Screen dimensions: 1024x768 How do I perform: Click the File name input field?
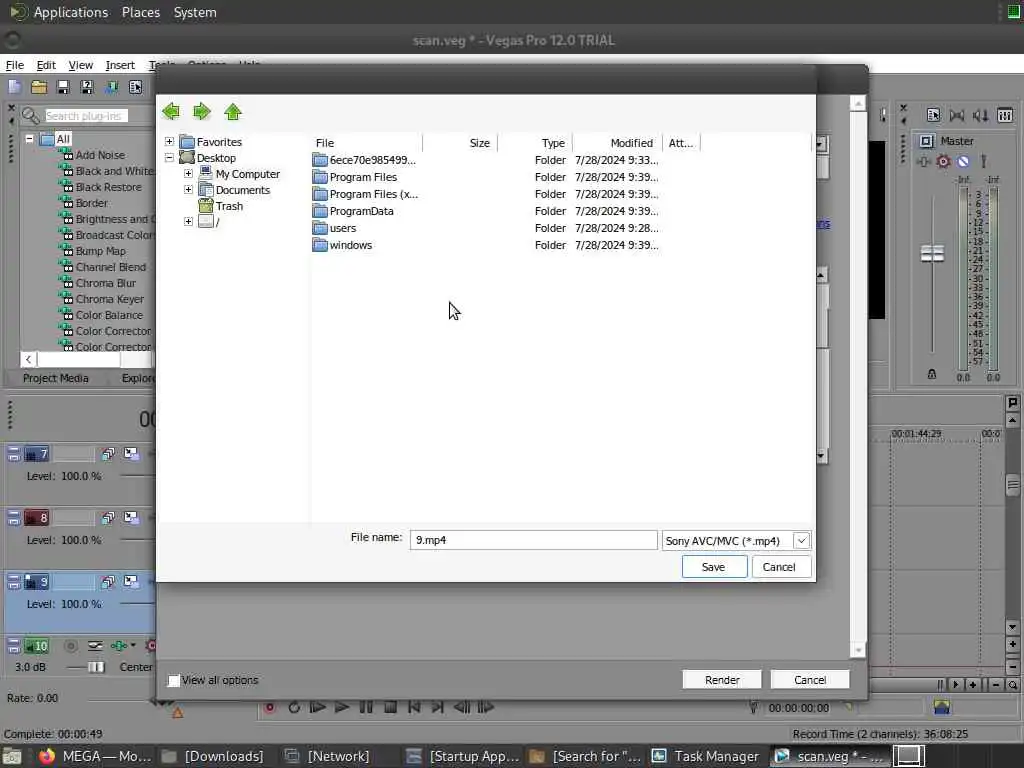[x=534, y=540]
